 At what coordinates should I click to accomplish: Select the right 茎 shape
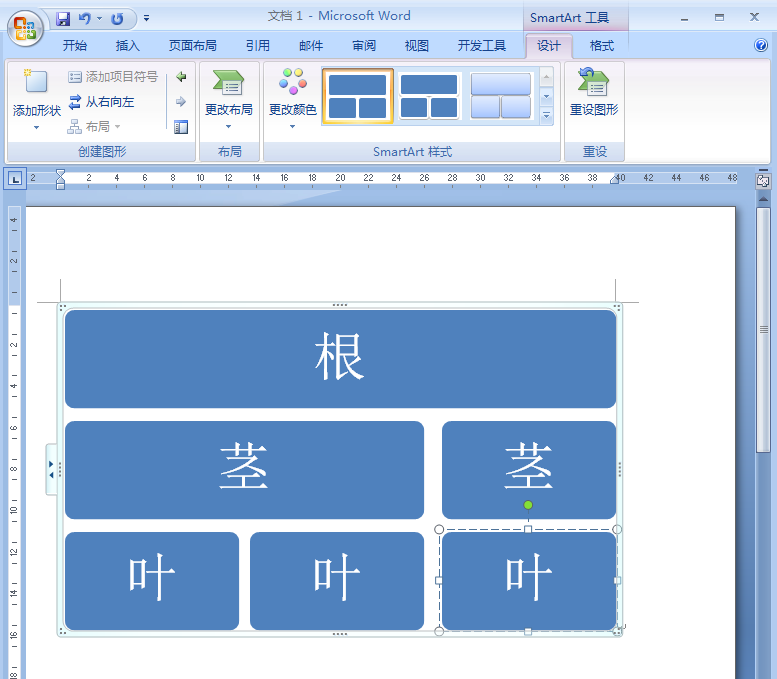click(529, 470)
